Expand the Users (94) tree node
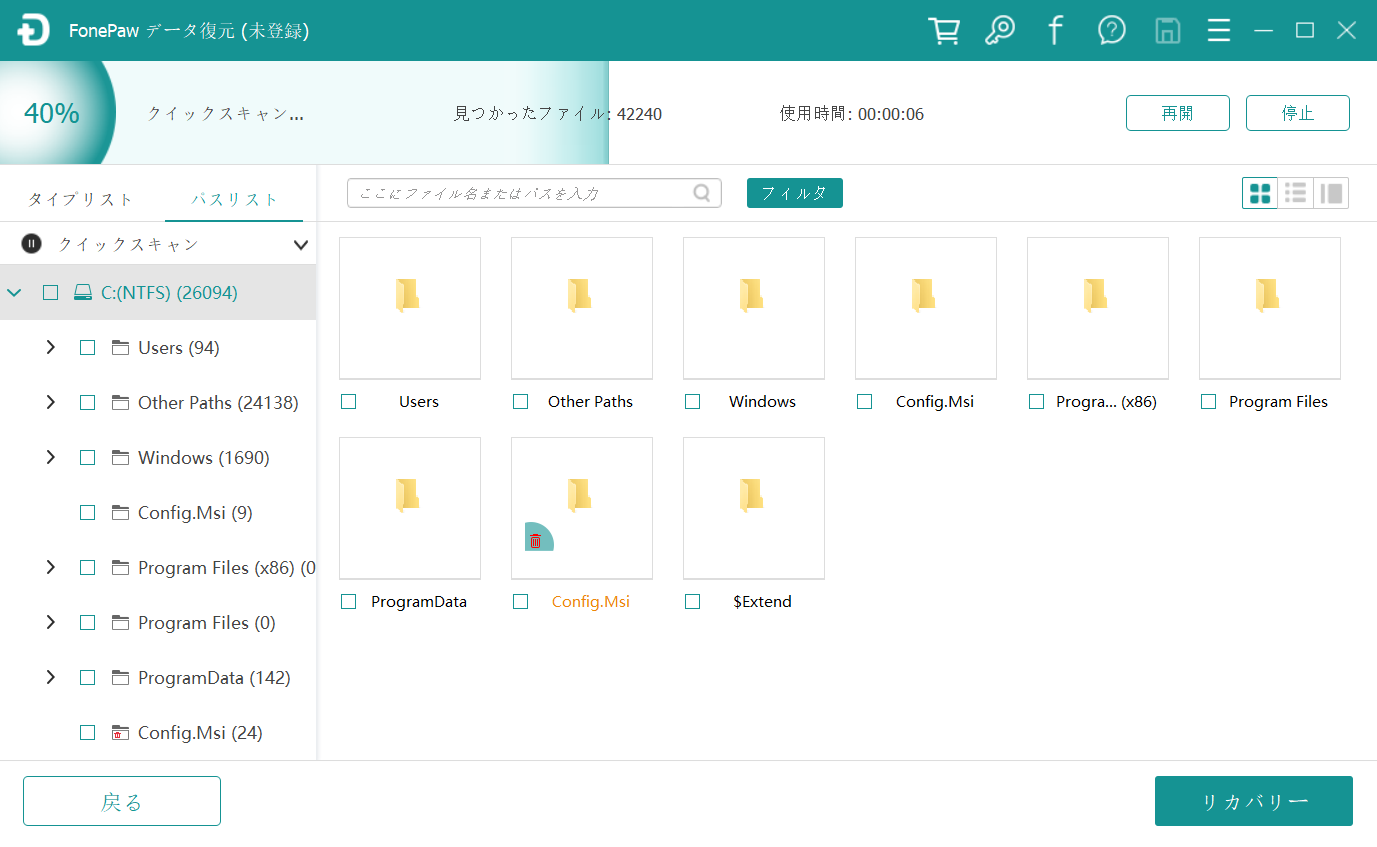The width and height of the screenshot is (1377, 847). pos(50,348)
